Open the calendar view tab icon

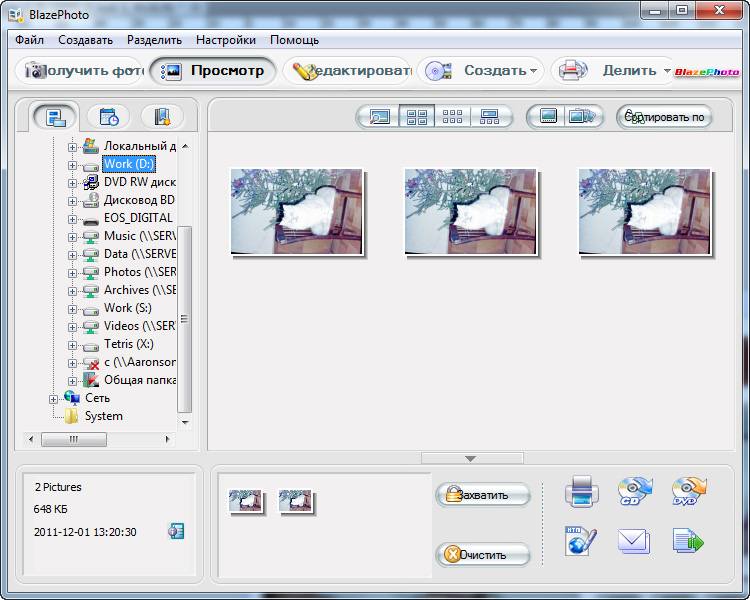pyautogui.click(x=108, y=117)
